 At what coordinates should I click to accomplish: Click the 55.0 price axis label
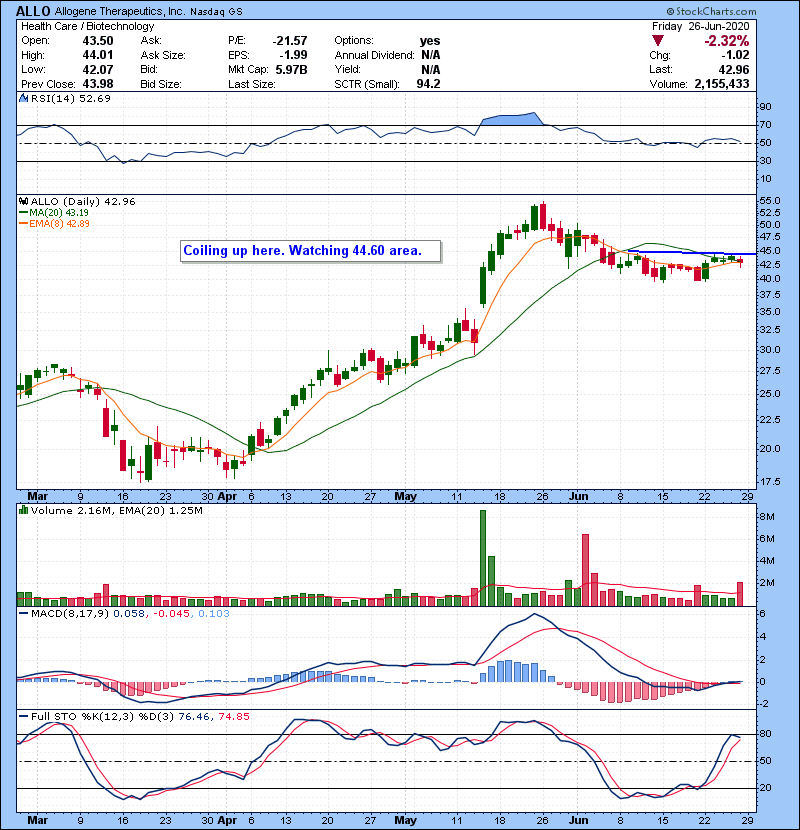click(770, 201)
